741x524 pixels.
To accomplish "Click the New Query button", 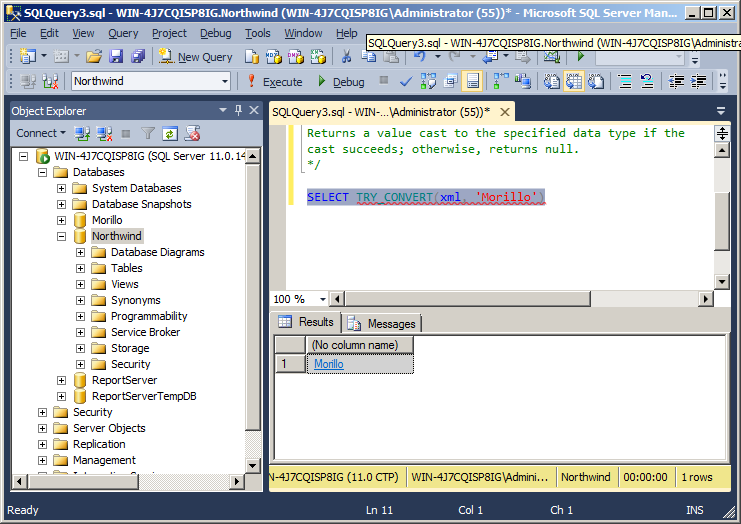I will click(196, 57).
